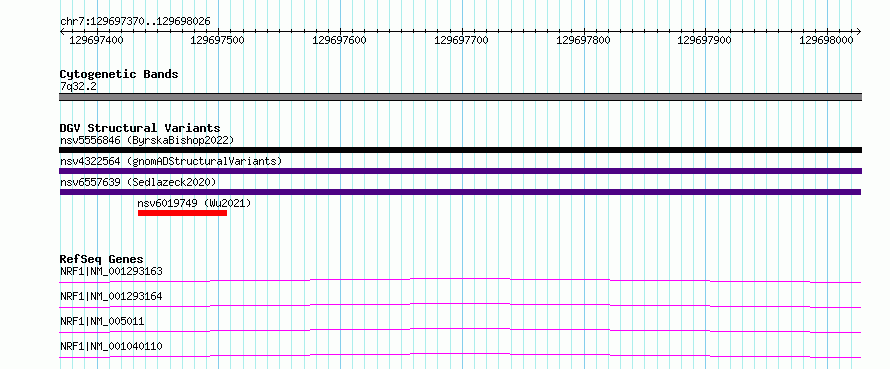Select the purple nsv6557639 variant bar
This screenshot has height=369, width=890.
point(460,192)
